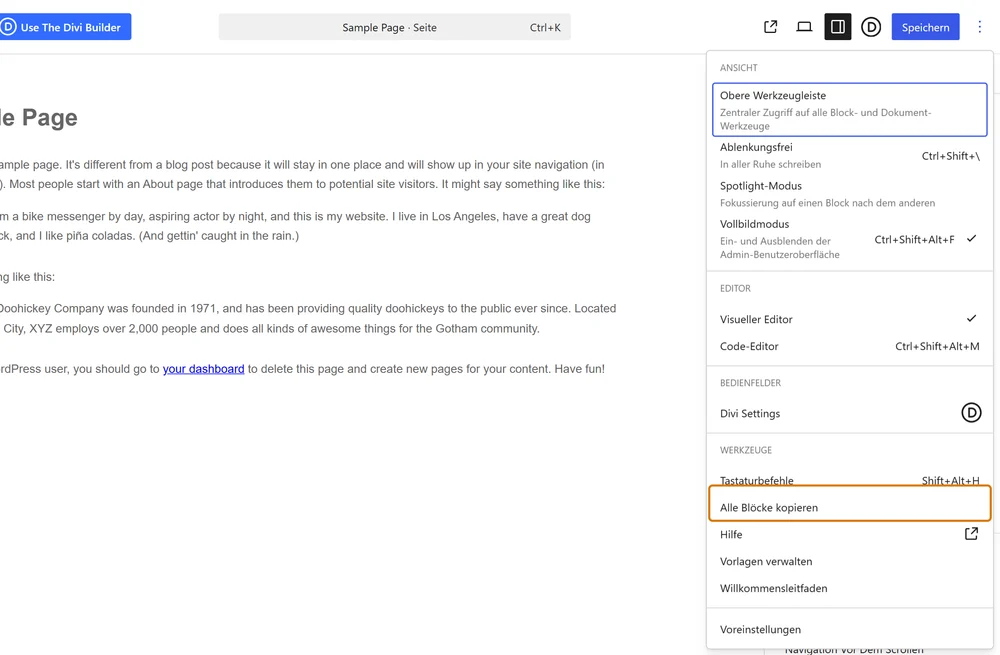Enable Spotlight-Modus
The image size is (1000, 655).
tap(849, 194)
